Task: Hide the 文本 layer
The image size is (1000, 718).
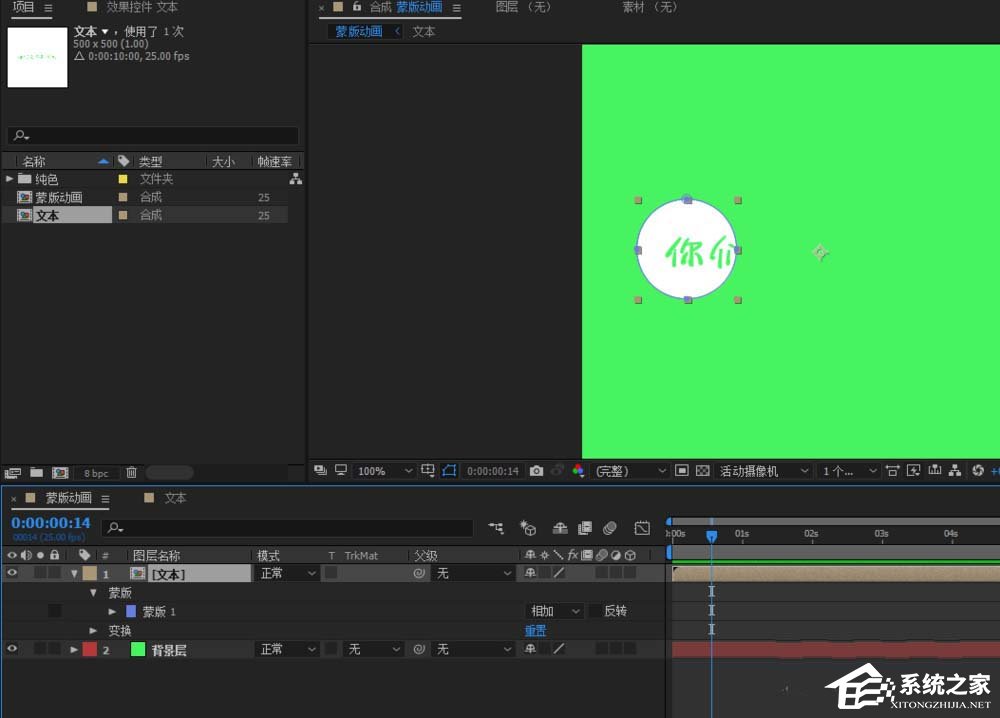Action: pos(12,573)
